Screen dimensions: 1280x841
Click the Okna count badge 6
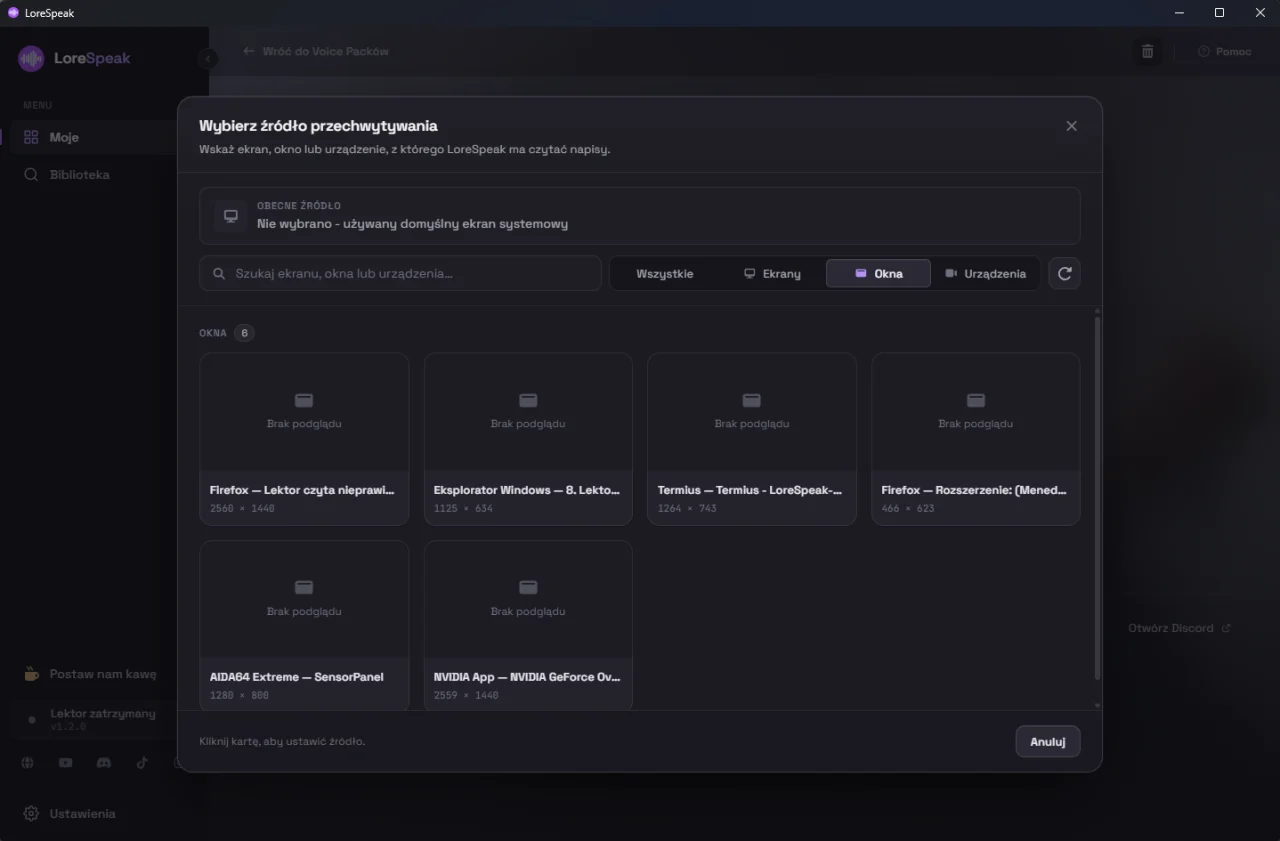(x=244, y=333)
